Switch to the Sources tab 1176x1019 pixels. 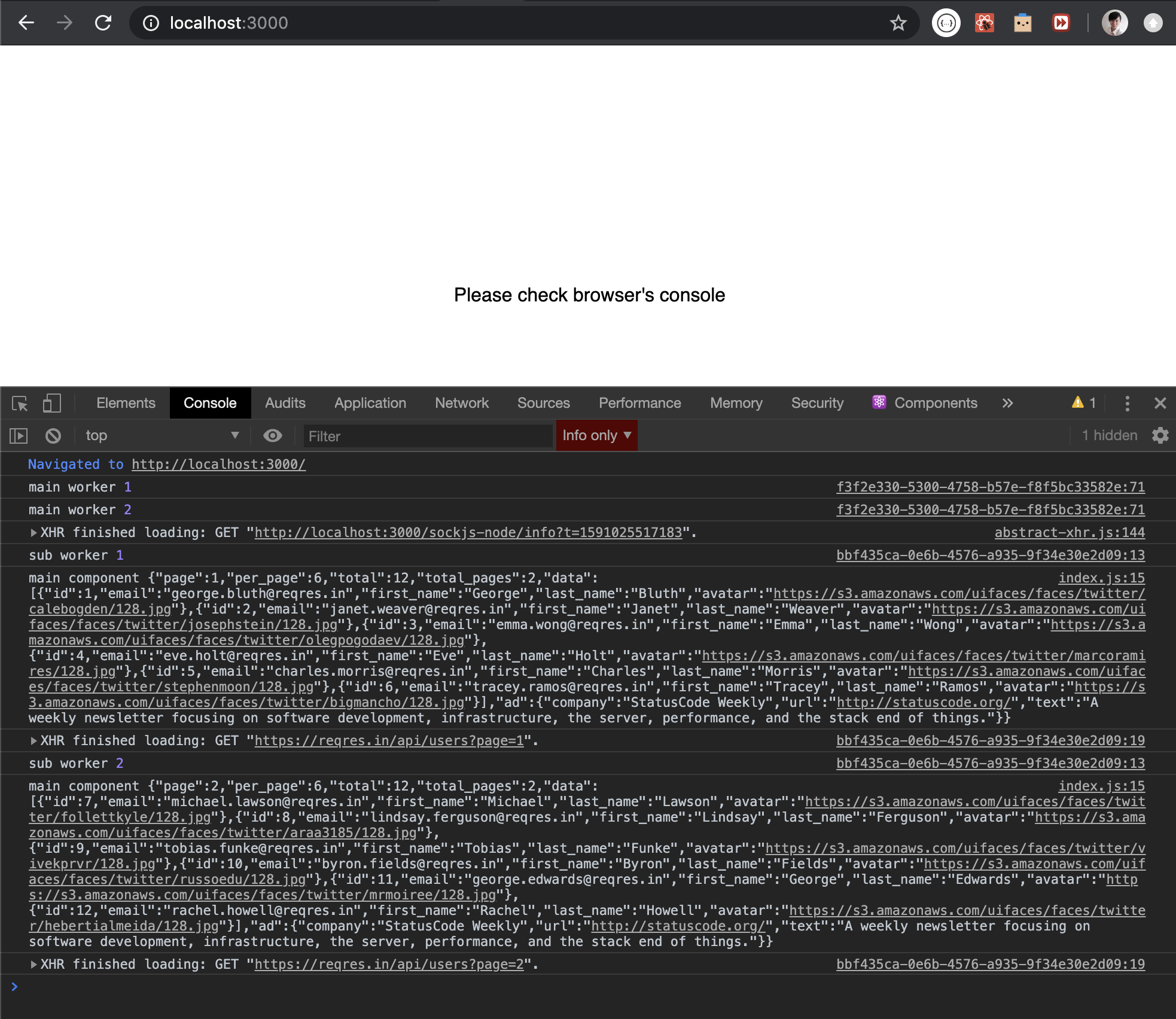click(543, 404)
